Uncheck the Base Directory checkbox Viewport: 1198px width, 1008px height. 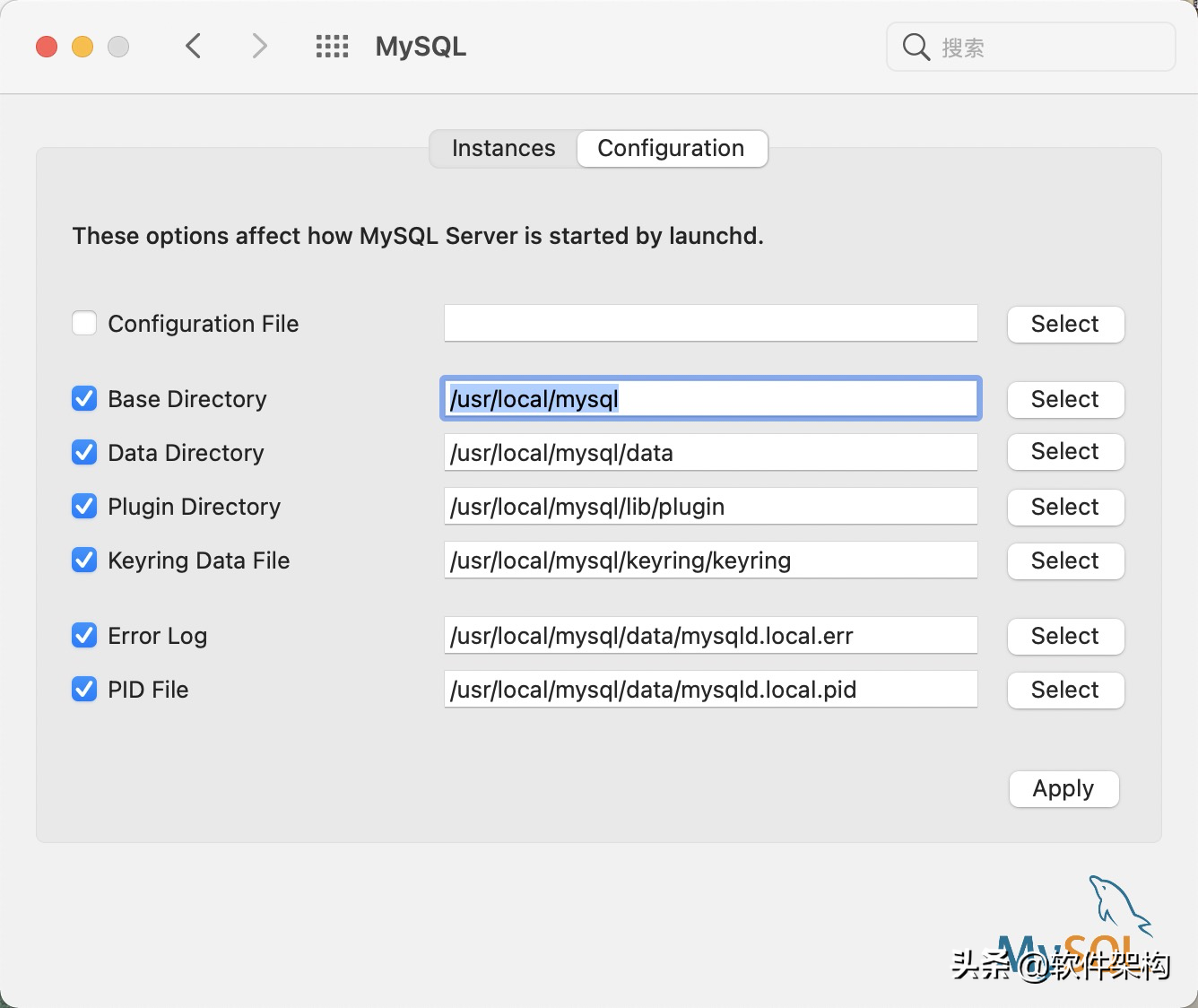(84, 398)
